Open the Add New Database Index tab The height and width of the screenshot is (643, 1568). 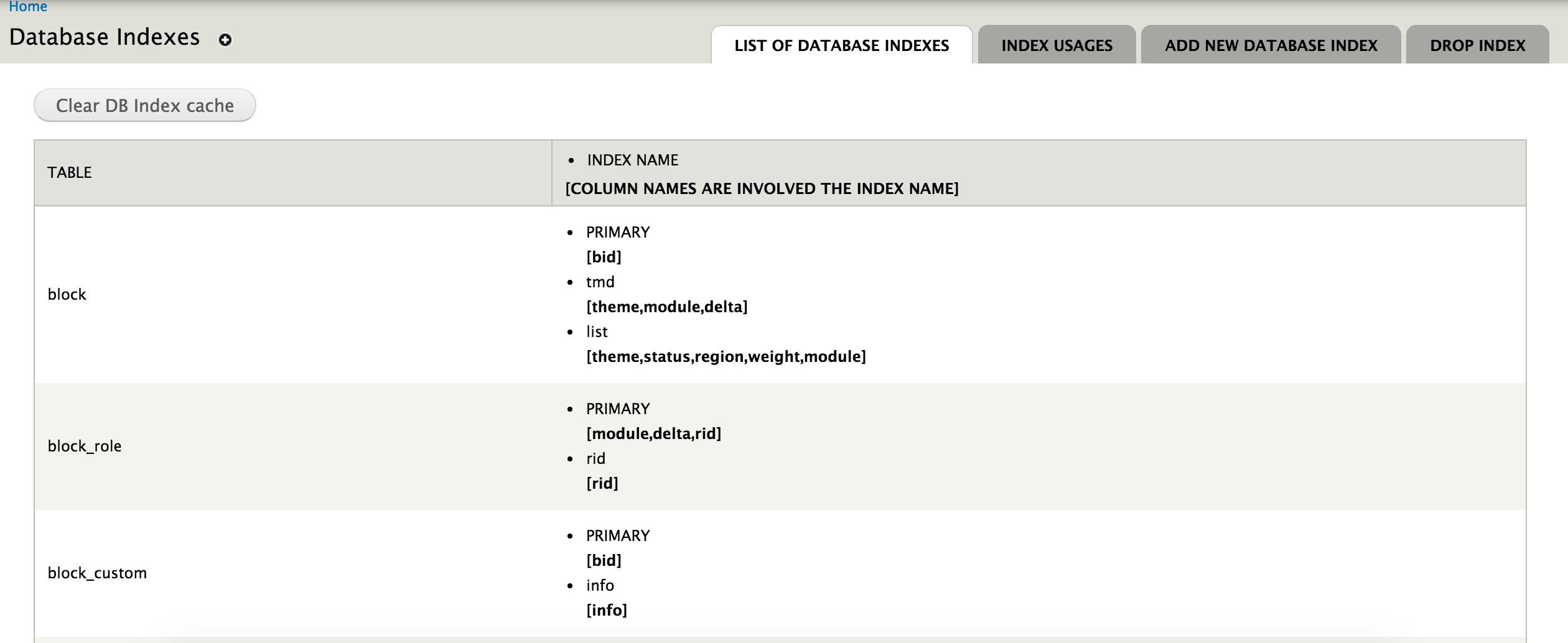click(x=1271, y=45)
